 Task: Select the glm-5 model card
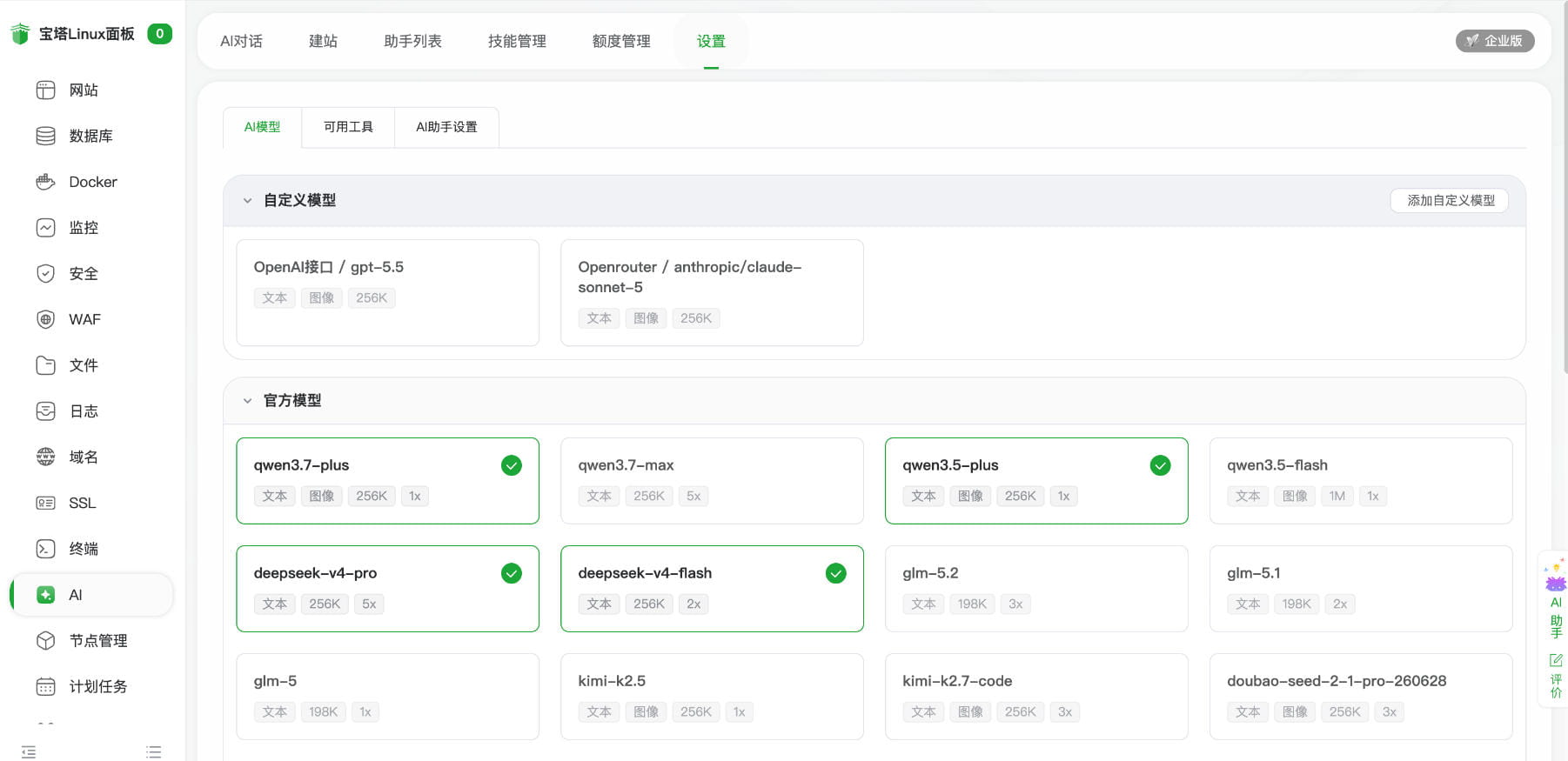tap(387, 697)
